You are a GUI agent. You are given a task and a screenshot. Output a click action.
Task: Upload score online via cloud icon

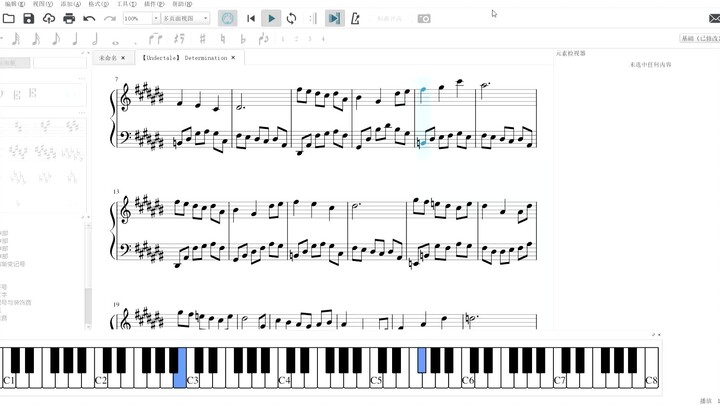[x=49, y=18]
